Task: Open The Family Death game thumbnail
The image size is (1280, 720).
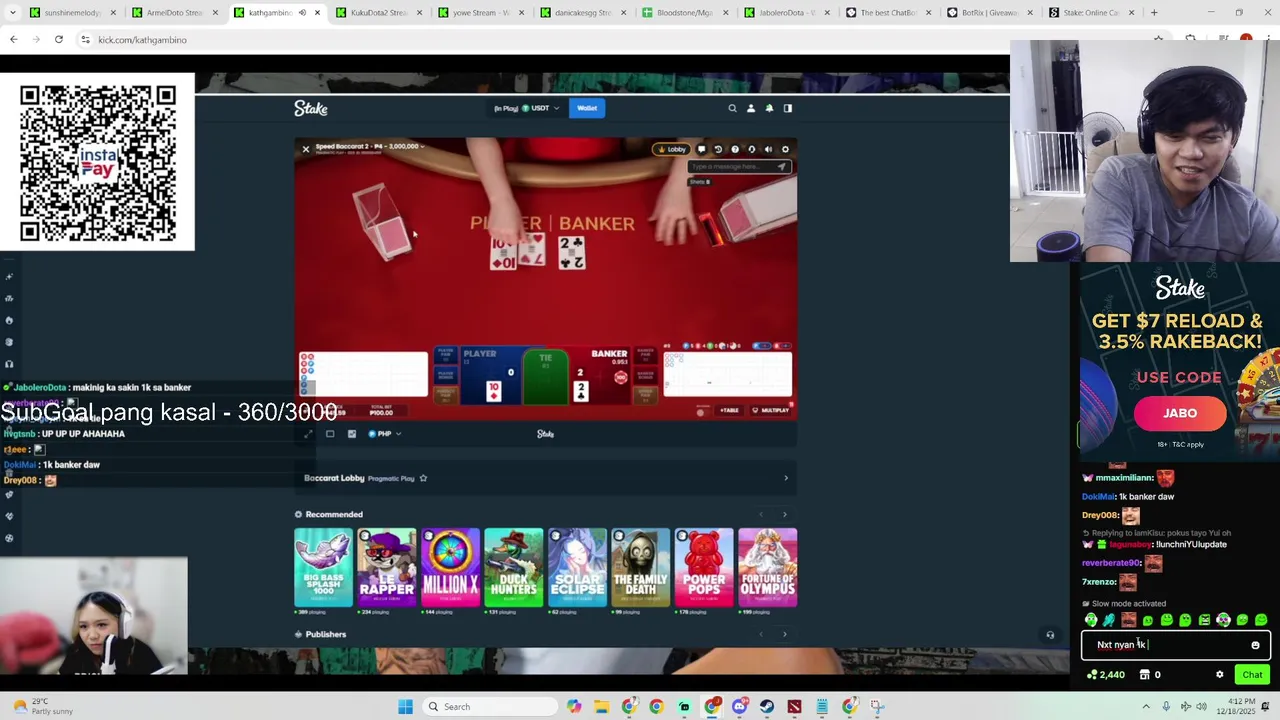Action: (x=641, y=567)
